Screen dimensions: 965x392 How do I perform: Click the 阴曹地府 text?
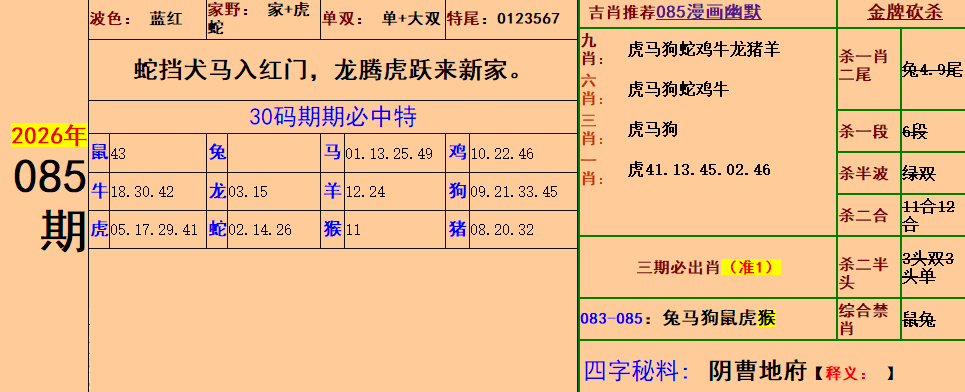click(758, 371)
